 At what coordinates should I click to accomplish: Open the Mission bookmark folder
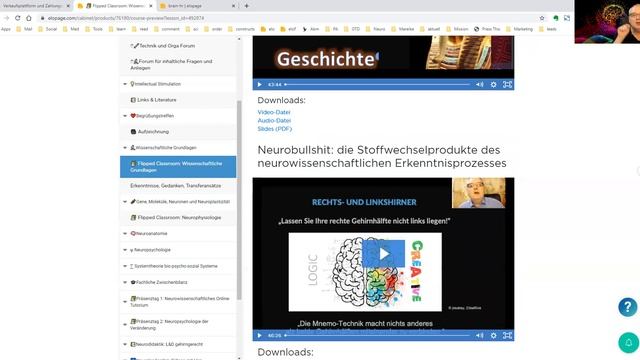click(457, 29)
